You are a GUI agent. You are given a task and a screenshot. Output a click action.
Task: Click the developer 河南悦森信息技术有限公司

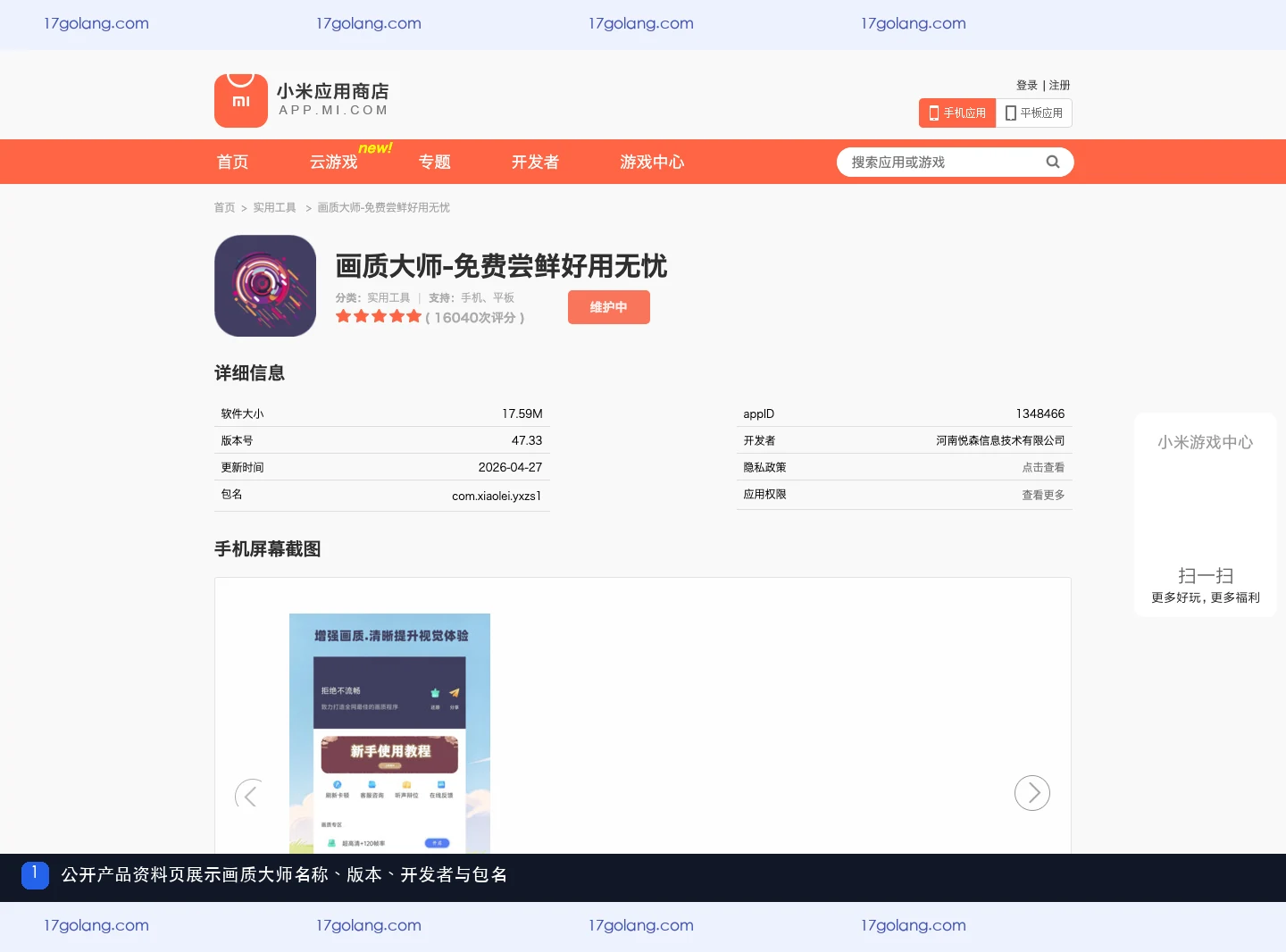pos(1000,440)
